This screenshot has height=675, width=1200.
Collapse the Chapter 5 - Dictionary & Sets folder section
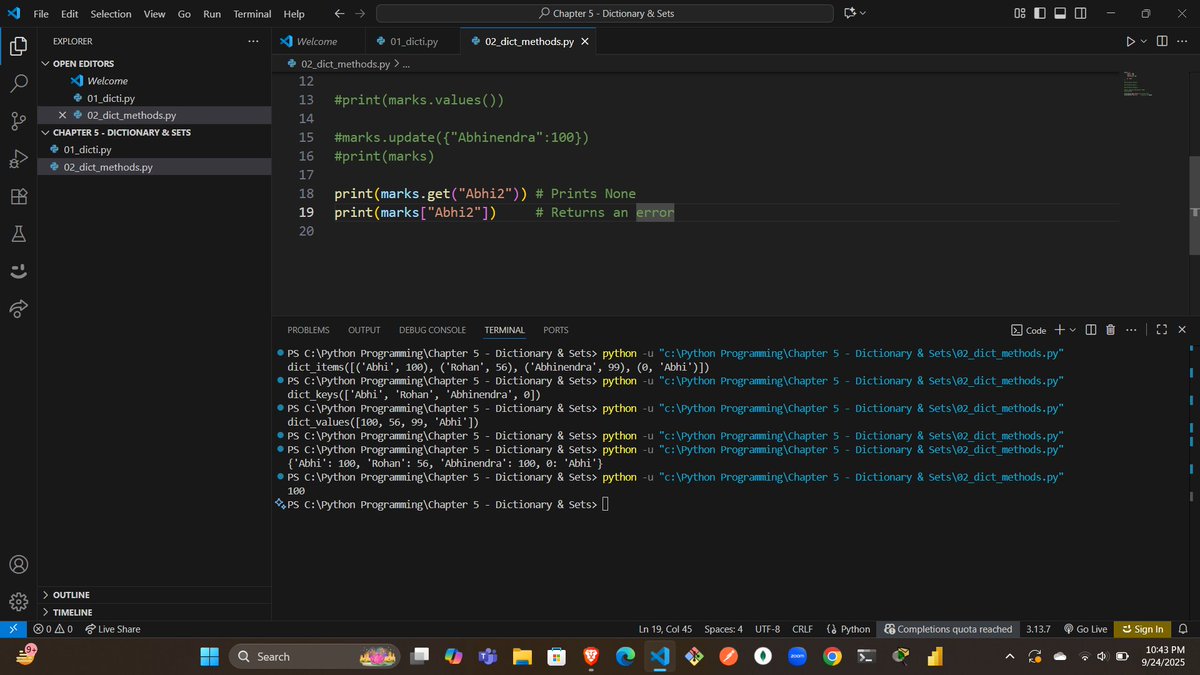pos(155,132)
